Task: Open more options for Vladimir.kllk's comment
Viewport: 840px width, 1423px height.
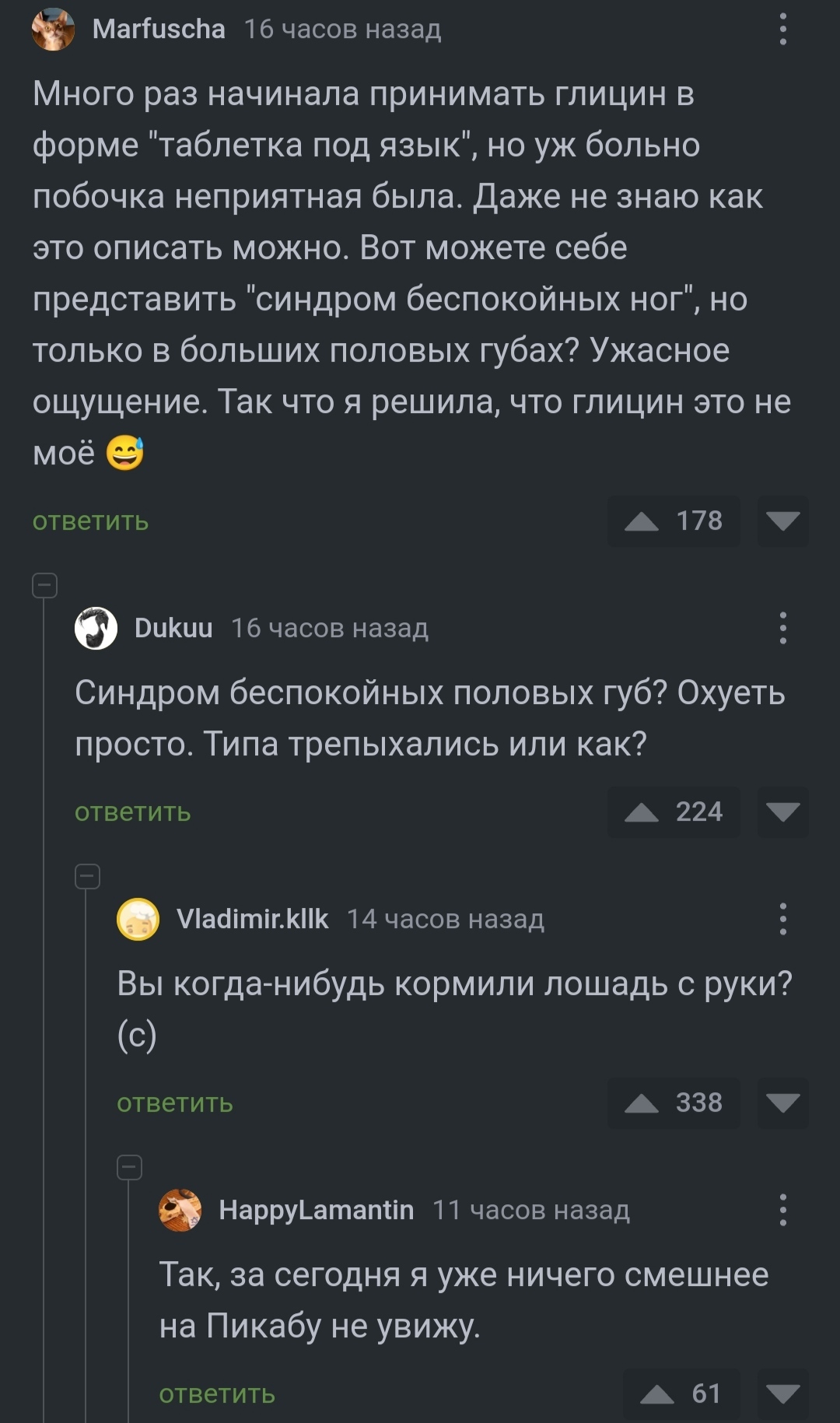Action: (782, 919)
